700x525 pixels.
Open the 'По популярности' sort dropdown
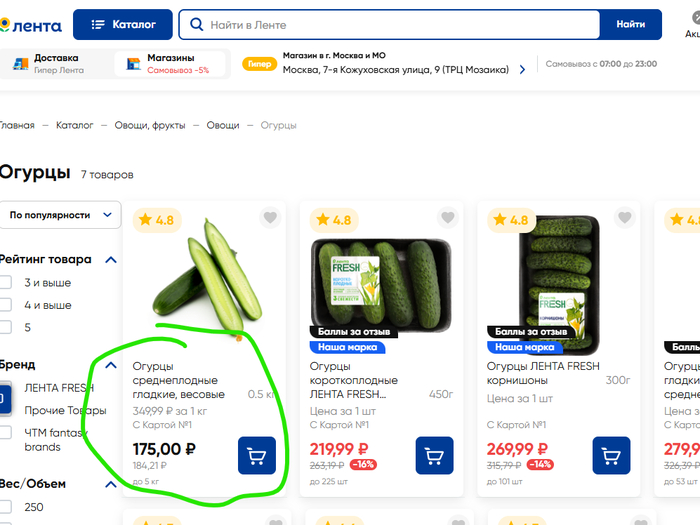(60, 215)
